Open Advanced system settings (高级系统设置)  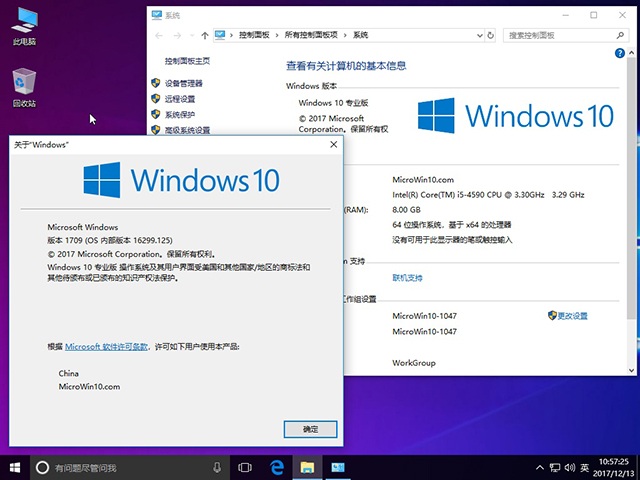187,130
